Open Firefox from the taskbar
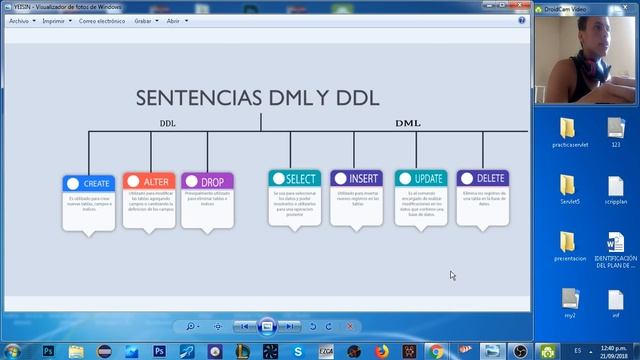Screen dimensions: 640x360 click(x=382, y=351)
